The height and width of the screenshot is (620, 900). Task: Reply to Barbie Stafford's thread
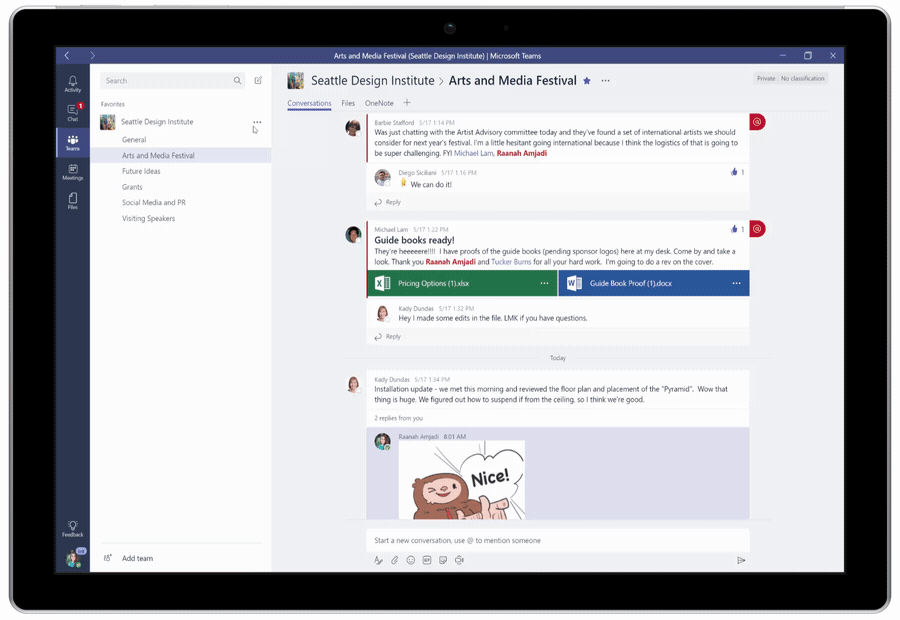388,202
